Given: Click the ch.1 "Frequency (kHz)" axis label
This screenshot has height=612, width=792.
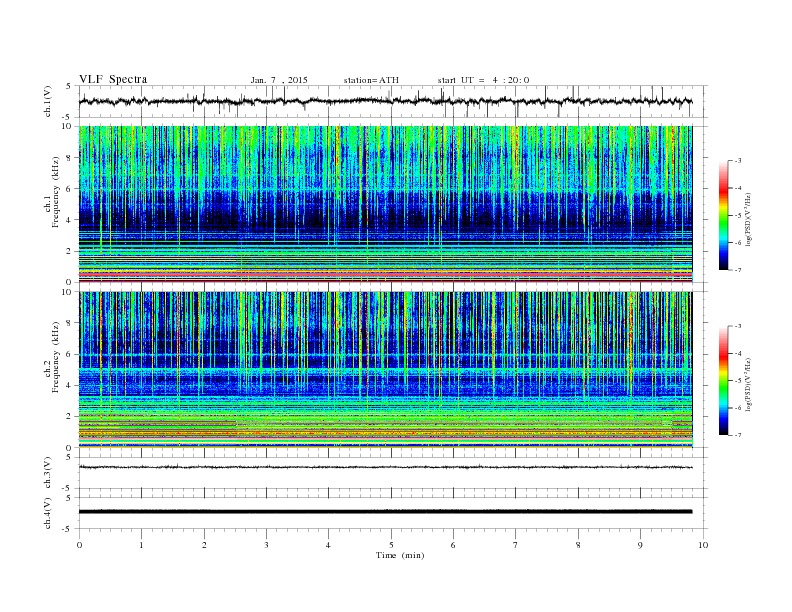Looking at the screenshot, I should 56,192.
